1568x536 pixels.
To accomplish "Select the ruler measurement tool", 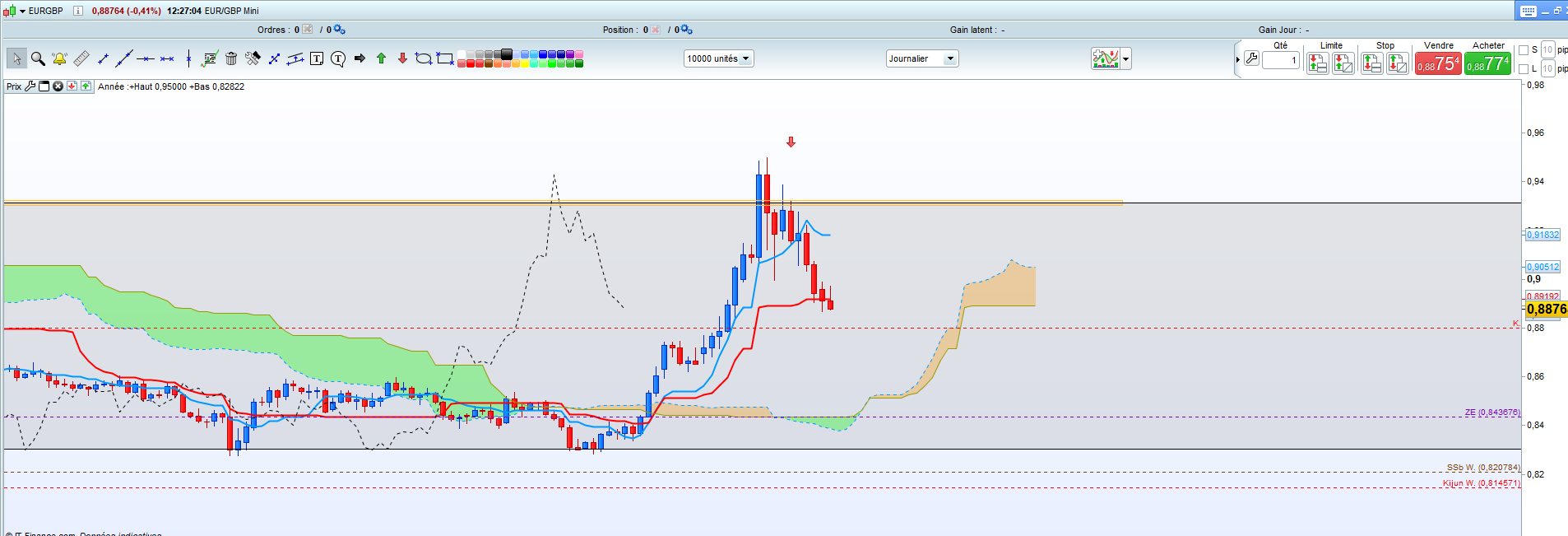I will pos(81,58).
